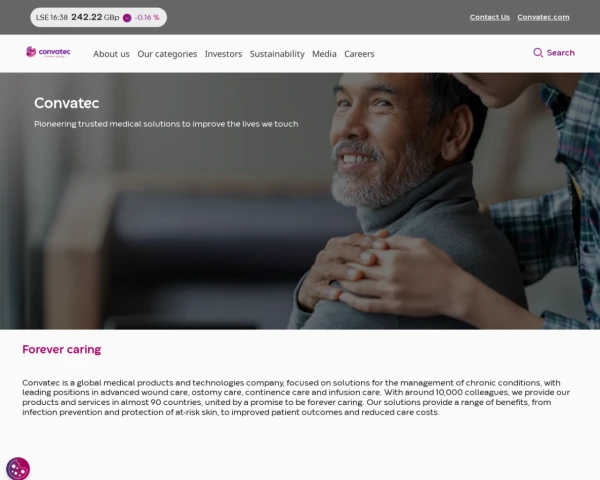Click the -0.16 % price change
Image resolution: width=600 pixels, height=480 pixels.
(147, 18)
